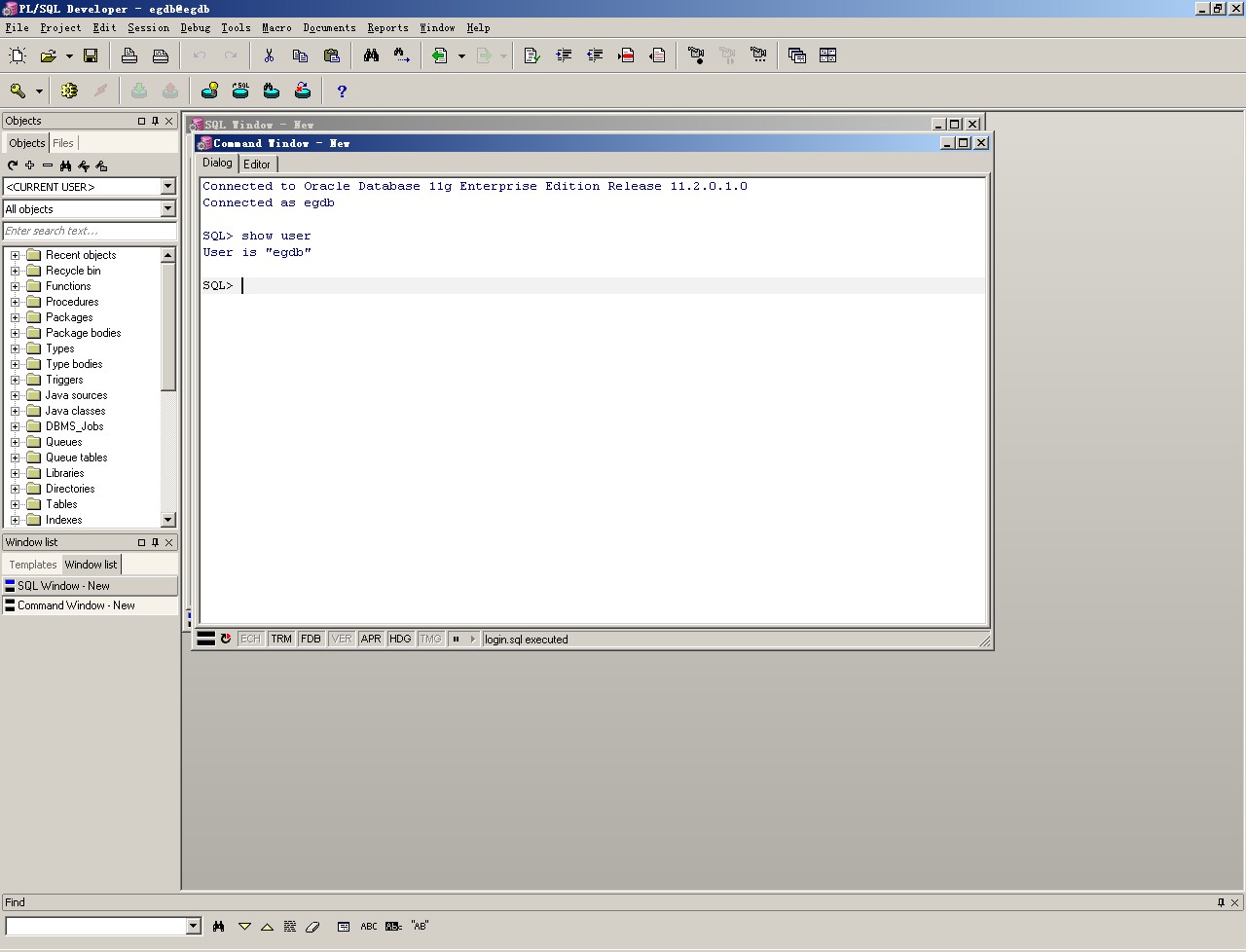Toggle the FDB feedback option
1246x952 pixels.
click(311, 639)
